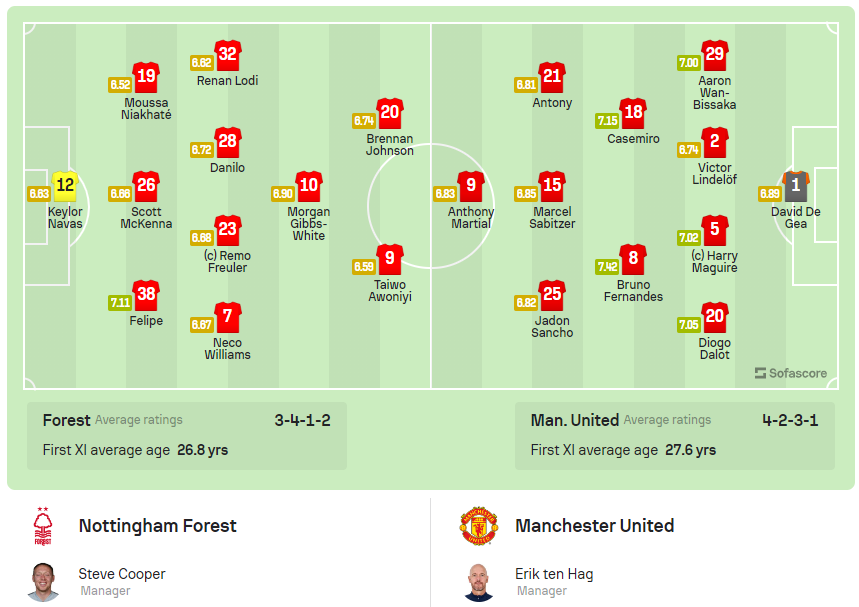859x607 pixels.
Task: Click Erik ten Hag's profile photo
Action: tap(478, 580)
